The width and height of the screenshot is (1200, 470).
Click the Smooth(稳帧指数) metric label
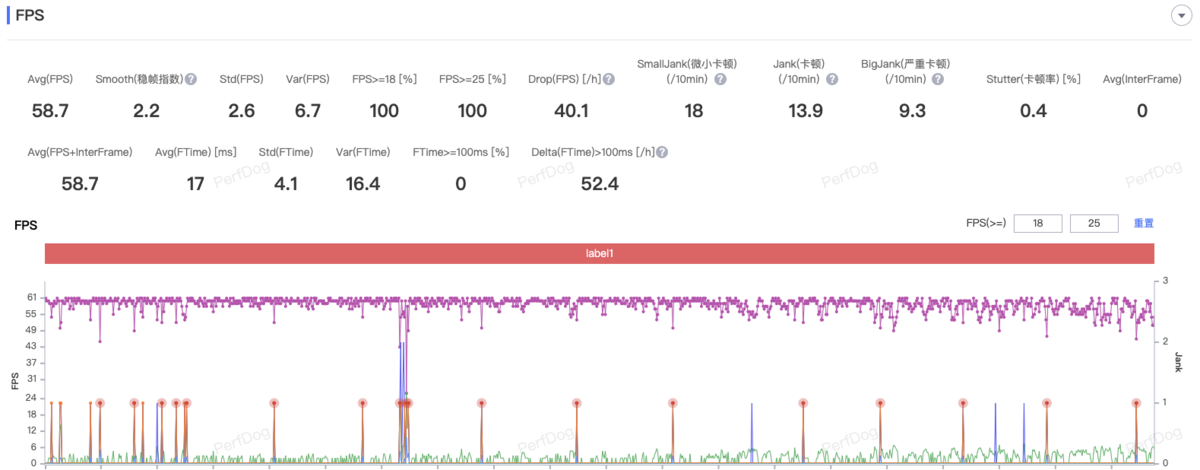point(139,79)
